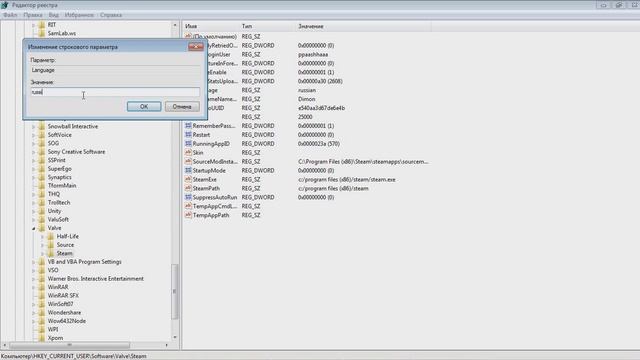
Task: Click the Snowball Interactive folder icon
Action: [x=42, y=126]
